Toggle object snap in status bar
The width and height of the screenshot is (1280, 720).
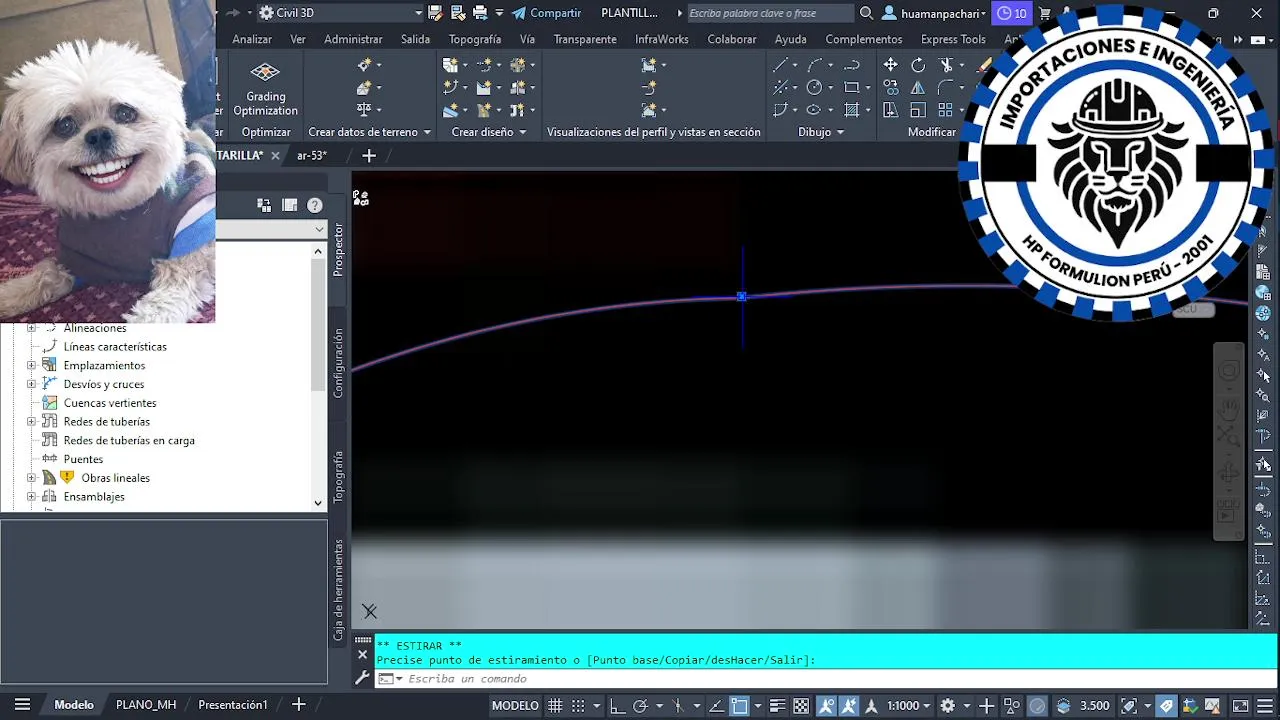coord(739,705)
